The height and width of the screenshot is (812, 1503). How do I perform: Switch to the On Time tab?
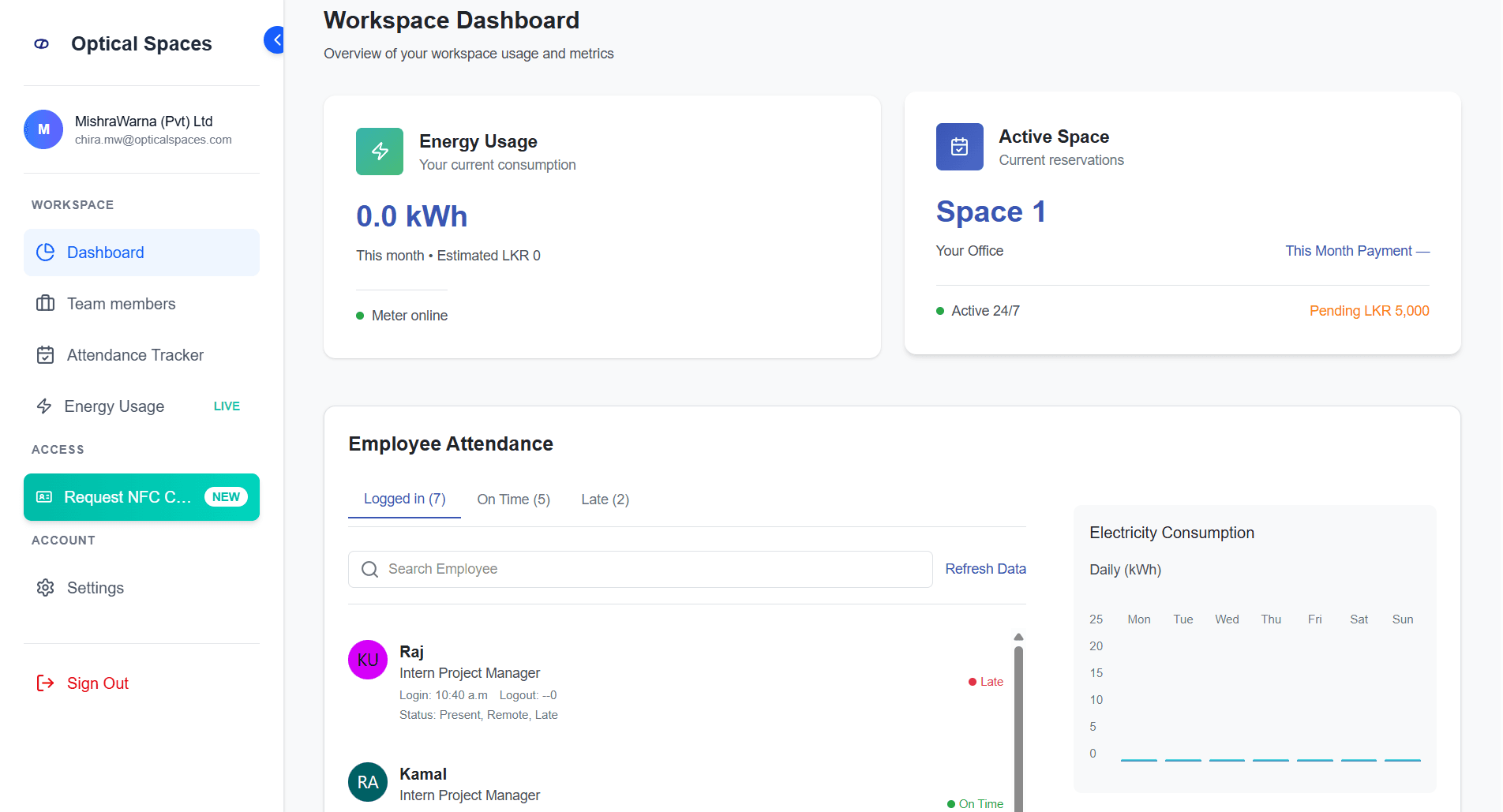(x=513, y=499)
